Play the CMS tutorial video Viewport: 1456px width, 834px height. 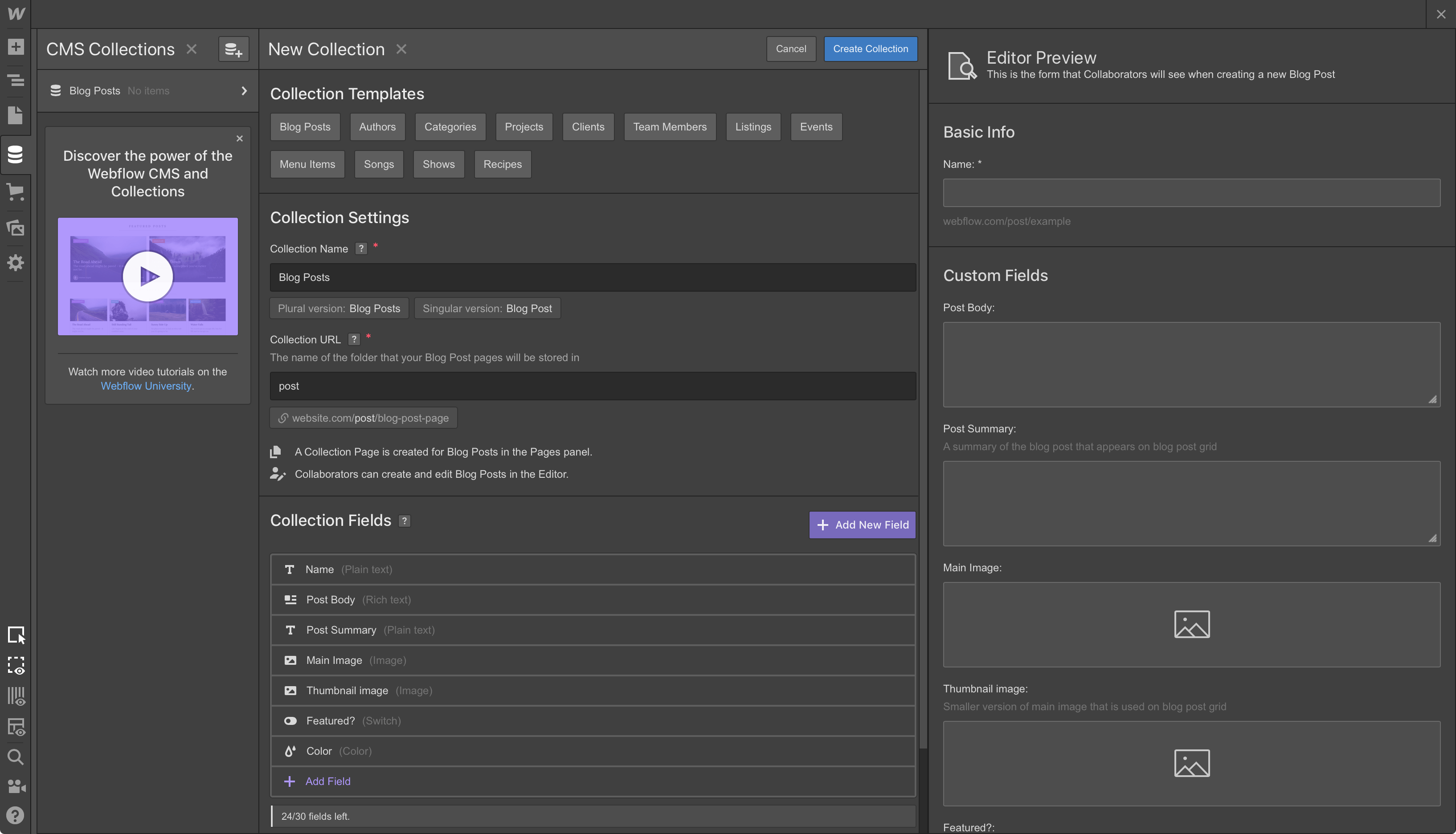pyautogui.click(x=148, y=276)
